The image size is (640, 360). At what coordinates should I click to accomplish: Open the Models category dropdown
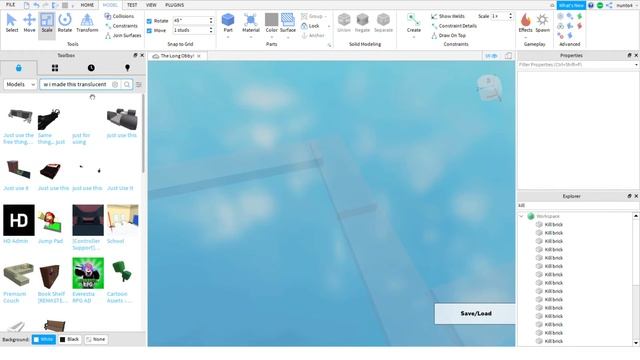pyautogui.click(x=20, y=84)
